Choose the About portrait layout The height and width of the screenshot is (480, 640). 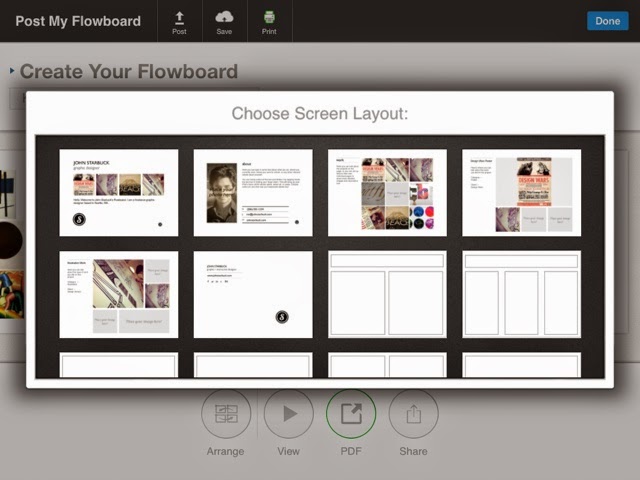253,193
